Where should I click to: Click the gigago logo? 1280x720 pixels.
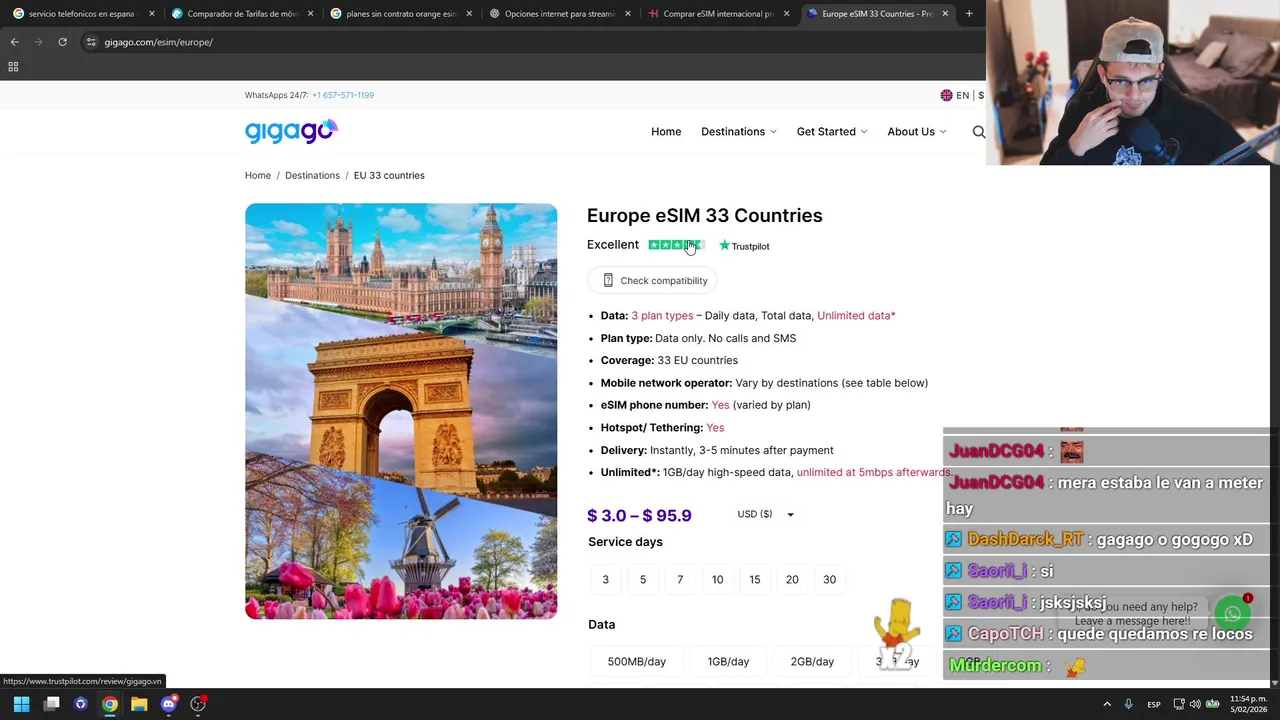[291, 131]
